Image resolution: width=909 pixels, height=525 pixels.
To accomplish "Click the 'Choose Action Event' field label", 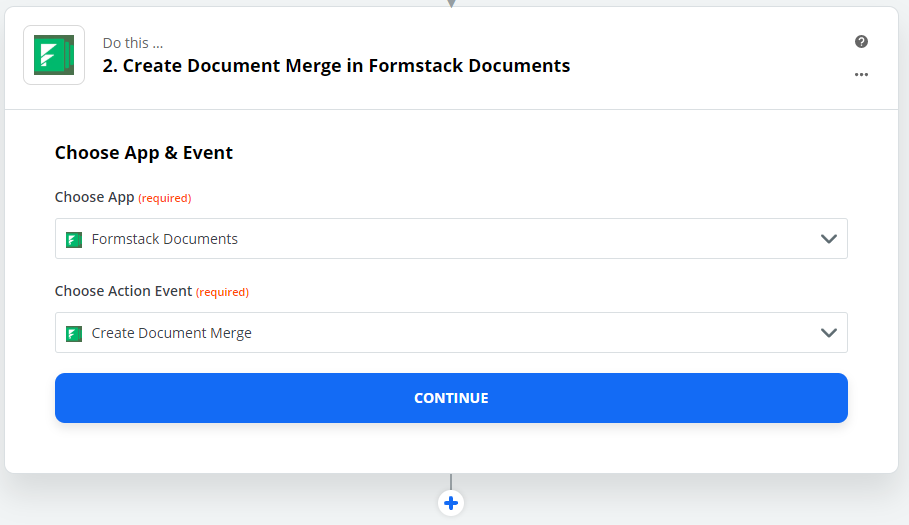I will 123,291.
